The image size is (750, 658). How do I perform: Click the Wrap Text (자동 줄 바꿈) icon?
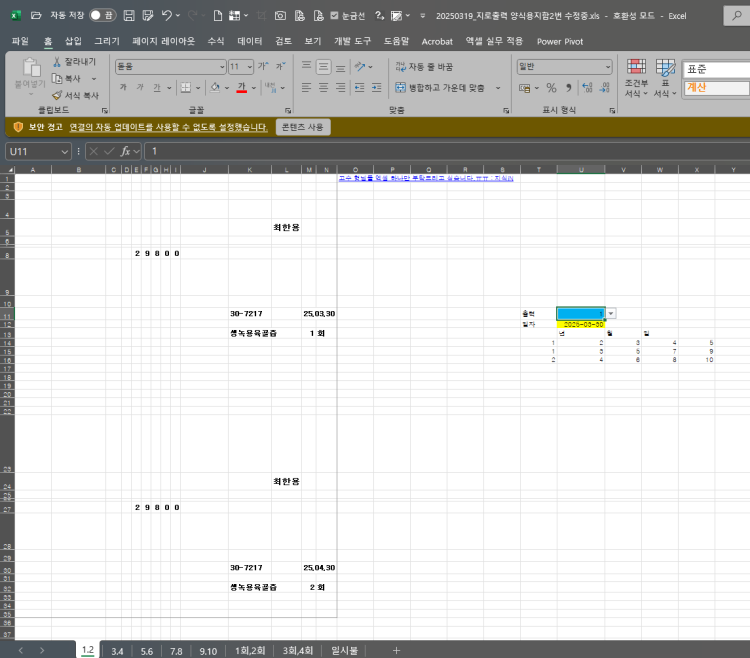tap(400, 66)
